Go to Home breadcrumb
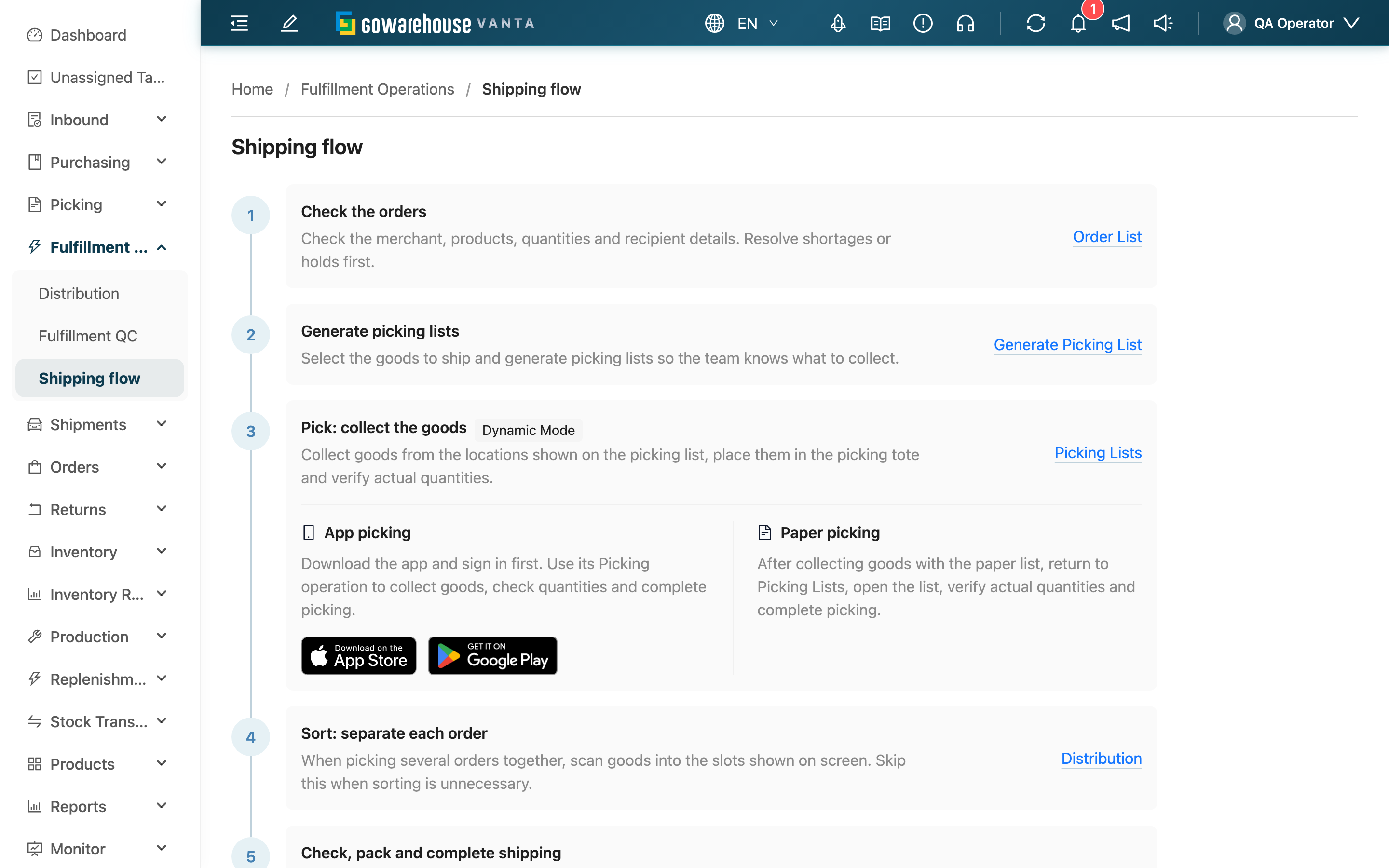1389x868 pixels. point(253,89)
